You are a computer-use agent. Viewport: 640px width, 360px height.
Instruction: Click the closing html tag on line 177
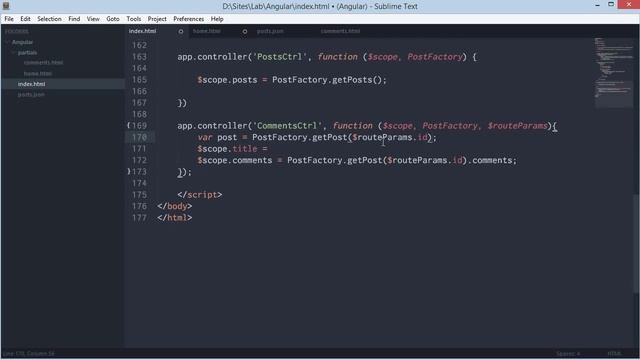(175, 218)
